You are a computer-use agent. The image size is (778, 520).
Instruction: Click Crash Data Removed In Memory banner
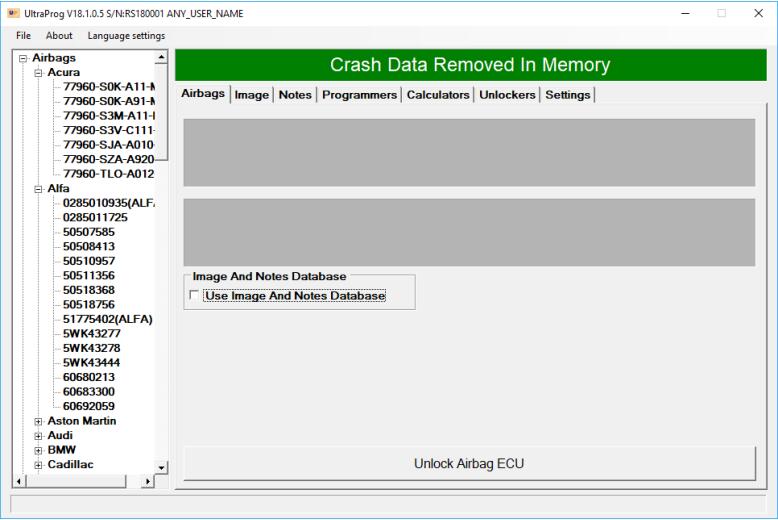(470, 65)
